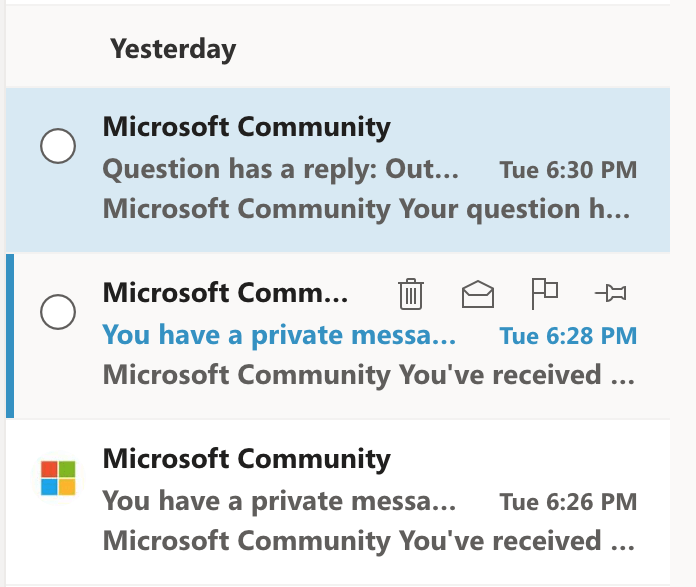This screenshot has height=587, width=696.
Task: Mark the 6:28 PM email as read
Action: tap(478, 294)
